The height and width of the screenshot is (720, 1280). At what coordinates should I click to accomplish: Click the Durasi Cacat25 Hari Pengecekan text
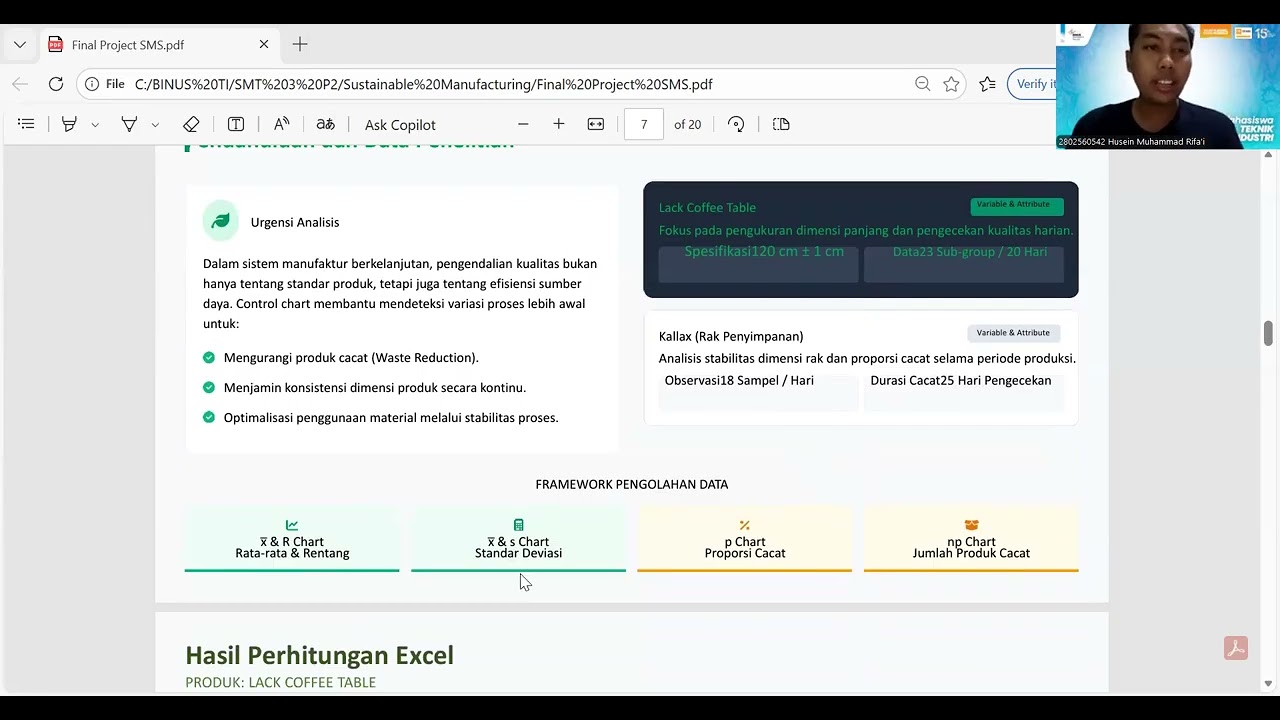pos(961,380)
